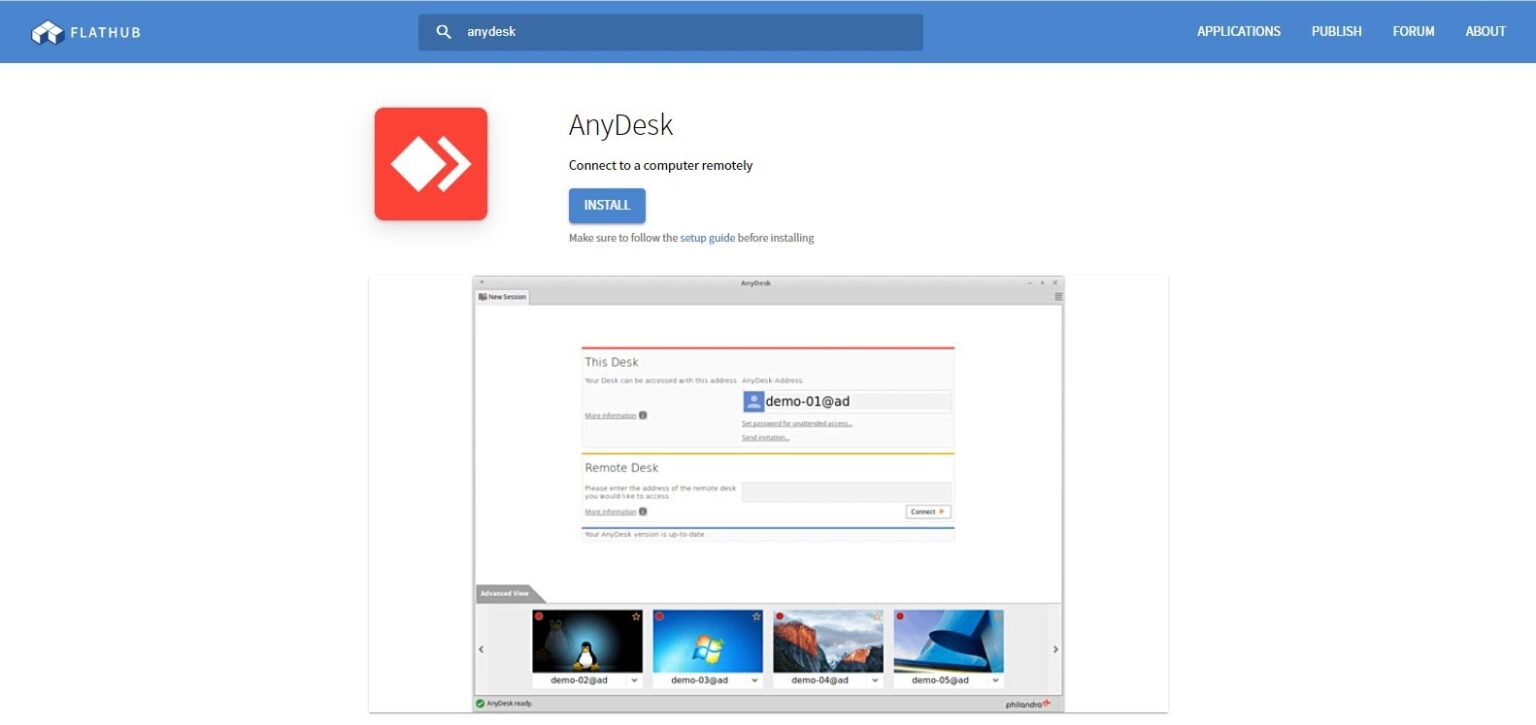Click the info icon next to This Desk's More information
Viewport: 1536px width, 725px height.
[641, 415]
